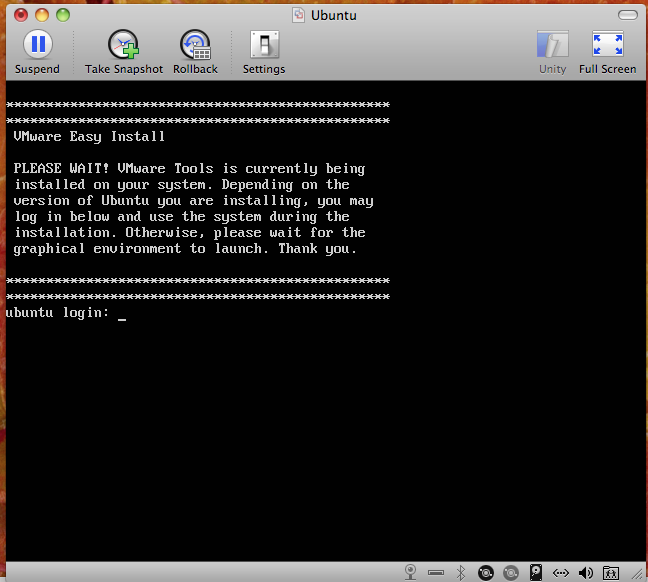This screenshot has width=648, height=582.
Task: Click the red close window button
Action: (x=21, y=15)
